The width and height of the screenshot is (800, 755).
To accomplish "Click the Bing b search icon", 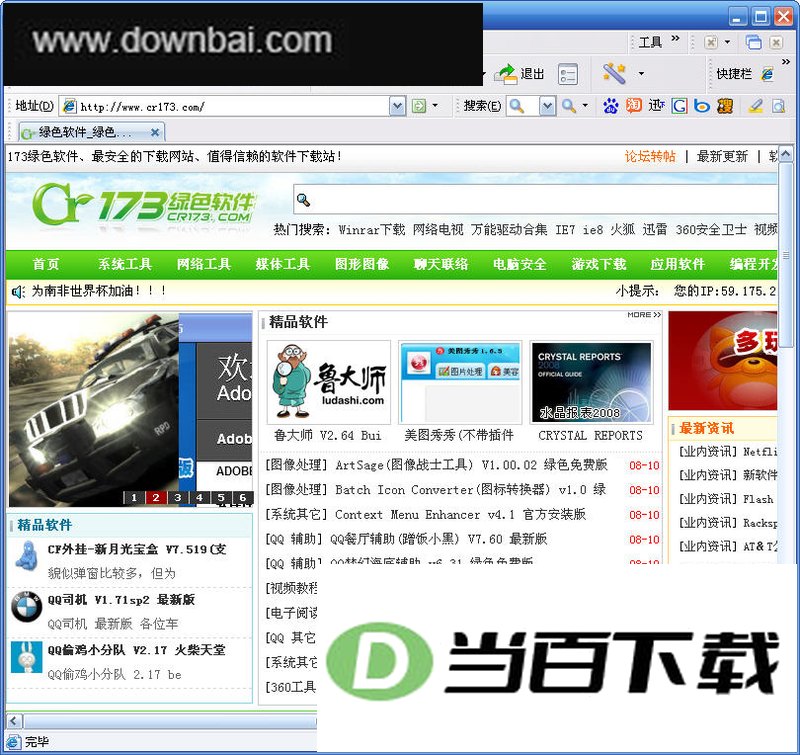I will point(702,106).
